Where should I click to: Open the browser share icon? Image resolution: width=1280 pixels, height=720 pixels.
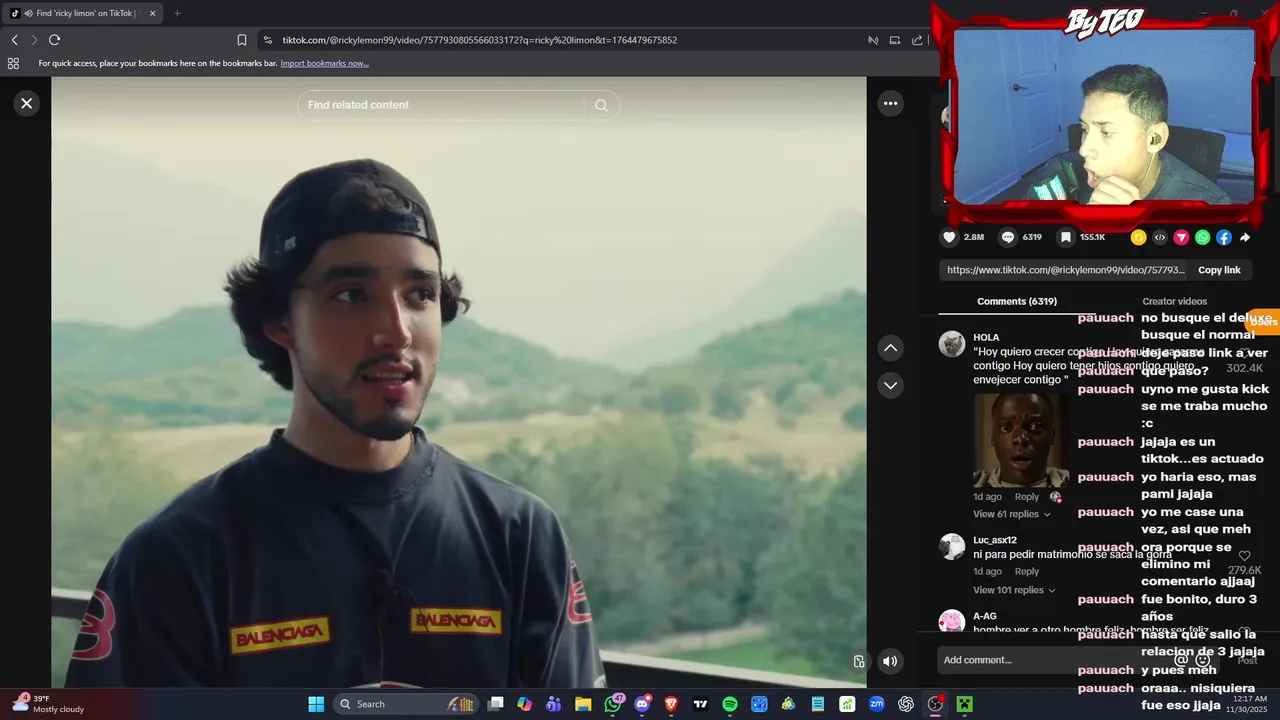917,40
